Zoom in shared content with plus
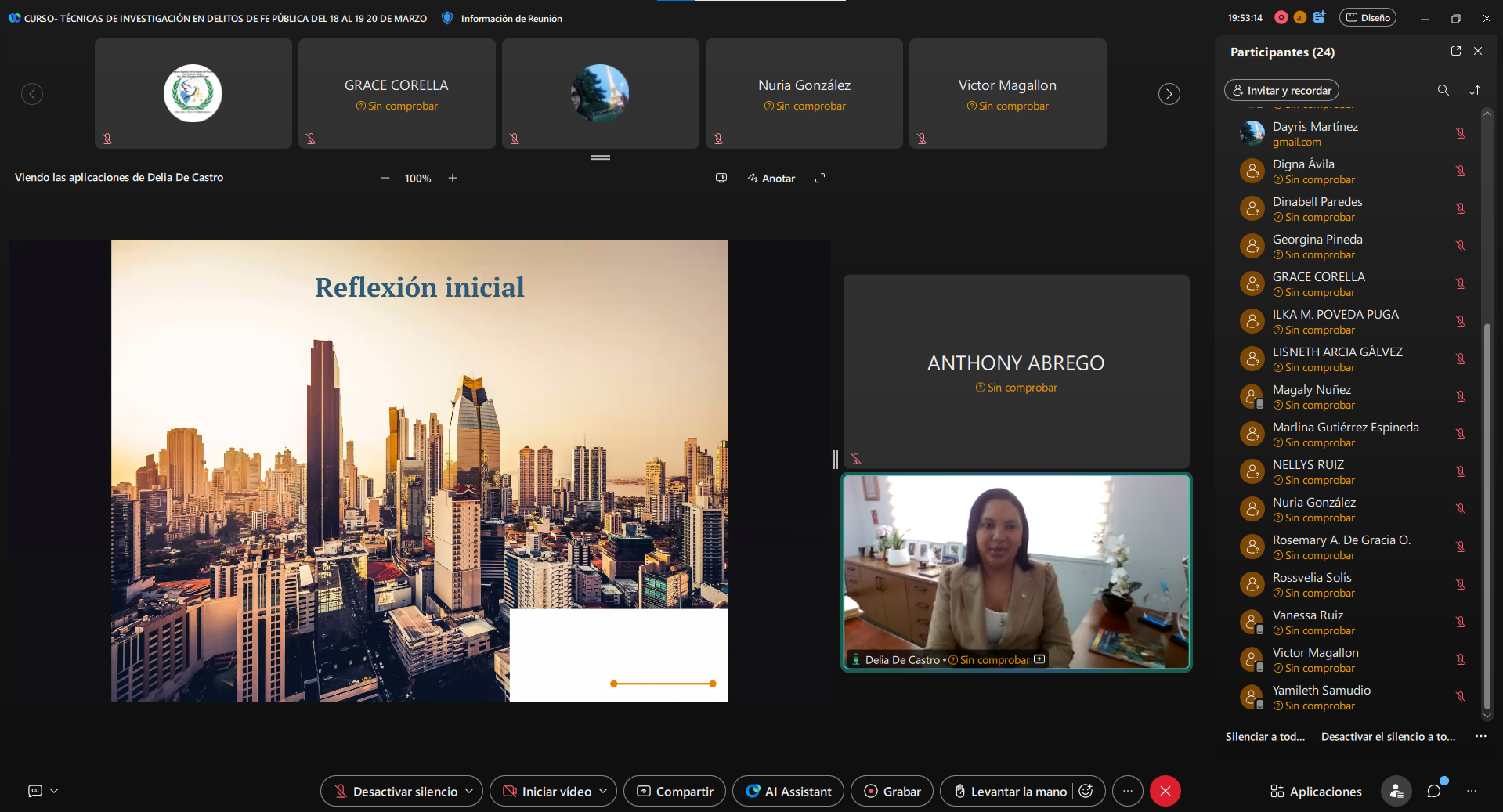This screenshot has width=1503, height=812. pos(453,179)
